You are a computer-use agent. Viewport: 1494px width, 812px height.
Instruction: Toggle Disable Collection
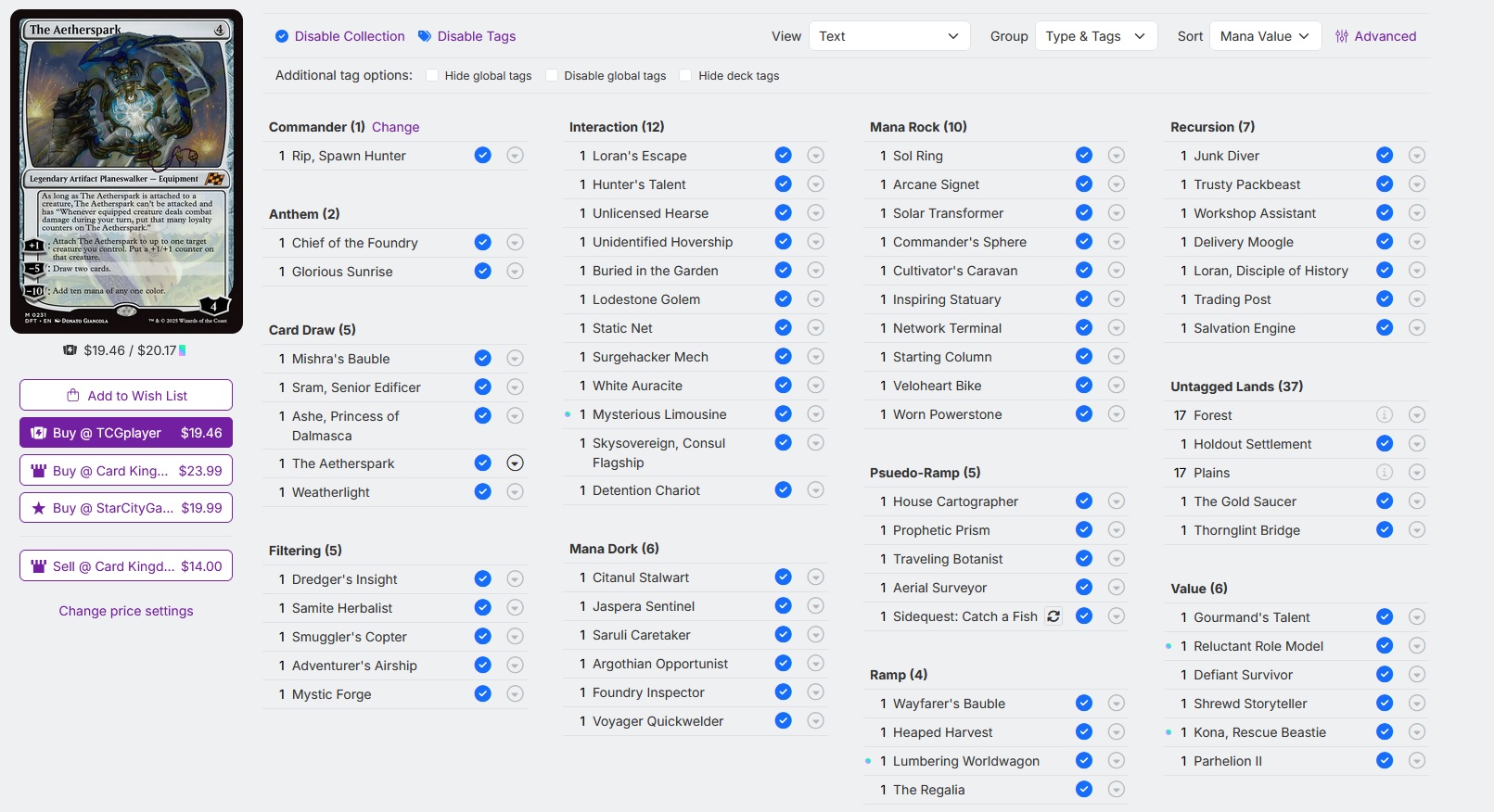tap(340, 36)
